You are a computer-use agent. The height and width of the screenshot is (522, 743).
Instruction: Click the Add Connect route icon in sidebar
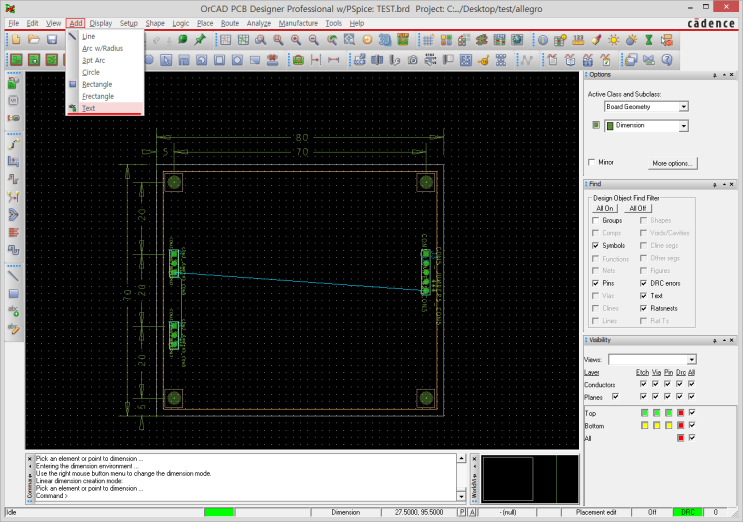pos(14,145)
